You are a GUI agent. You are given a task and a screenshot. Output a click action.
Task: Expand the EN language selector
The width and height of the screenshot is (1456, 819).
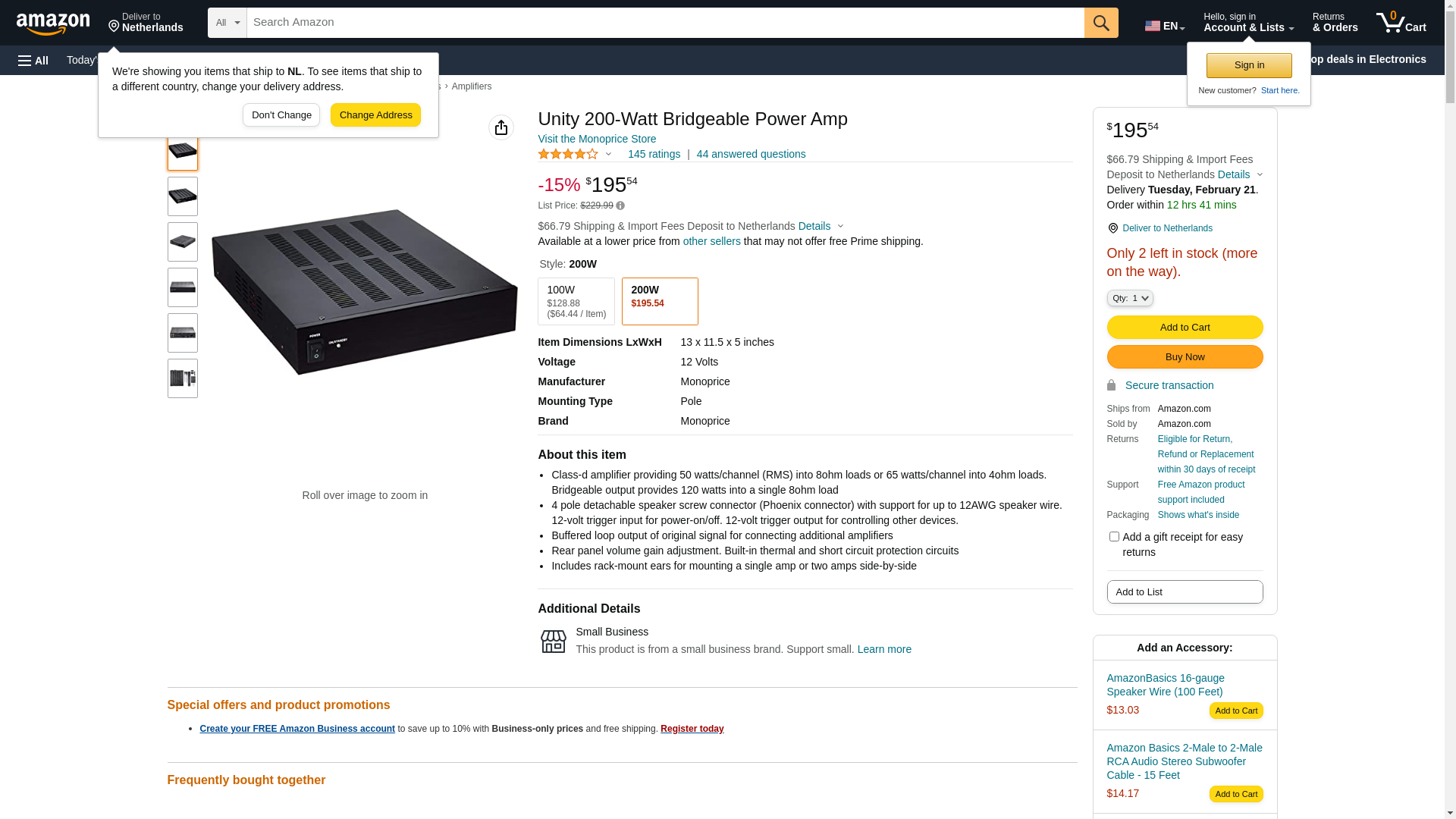point(1164,26)
